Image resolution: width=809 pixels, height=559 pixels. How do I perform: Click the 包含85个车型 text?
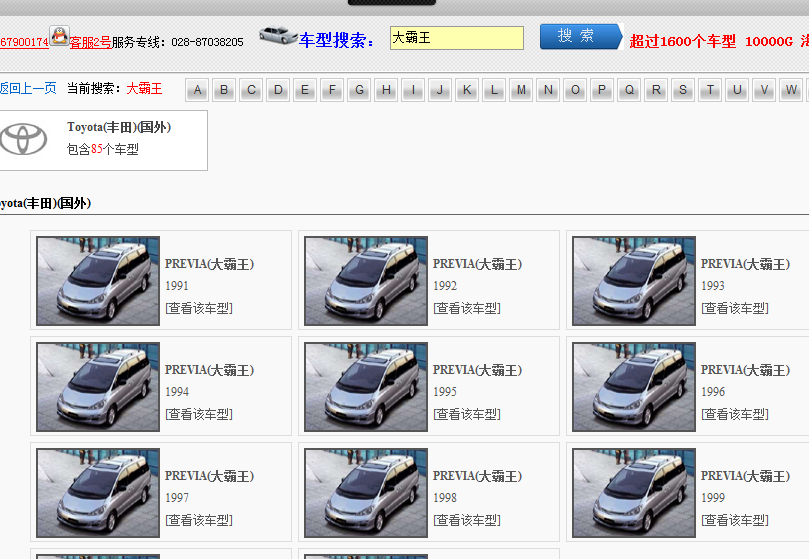click(103, 149)
